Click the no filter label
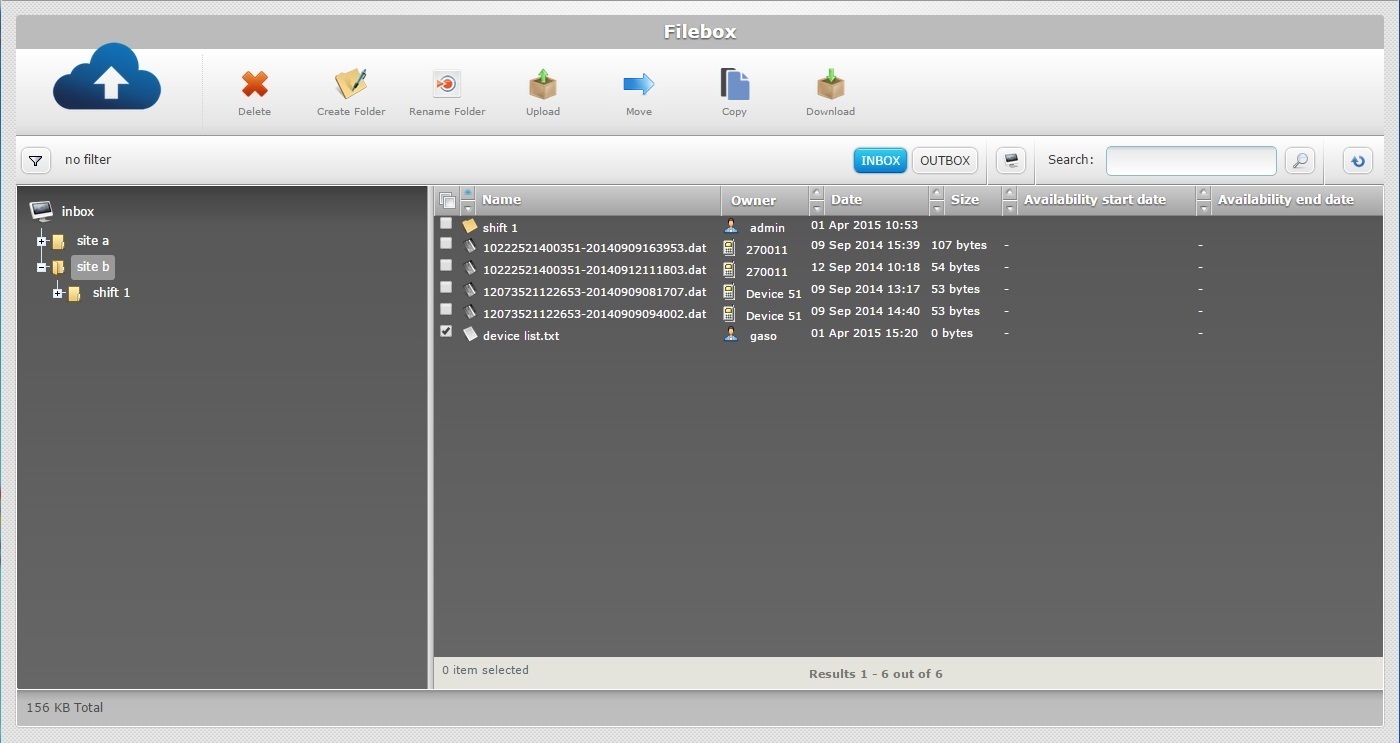1400x743 pixels. click(x=88, y=160)
